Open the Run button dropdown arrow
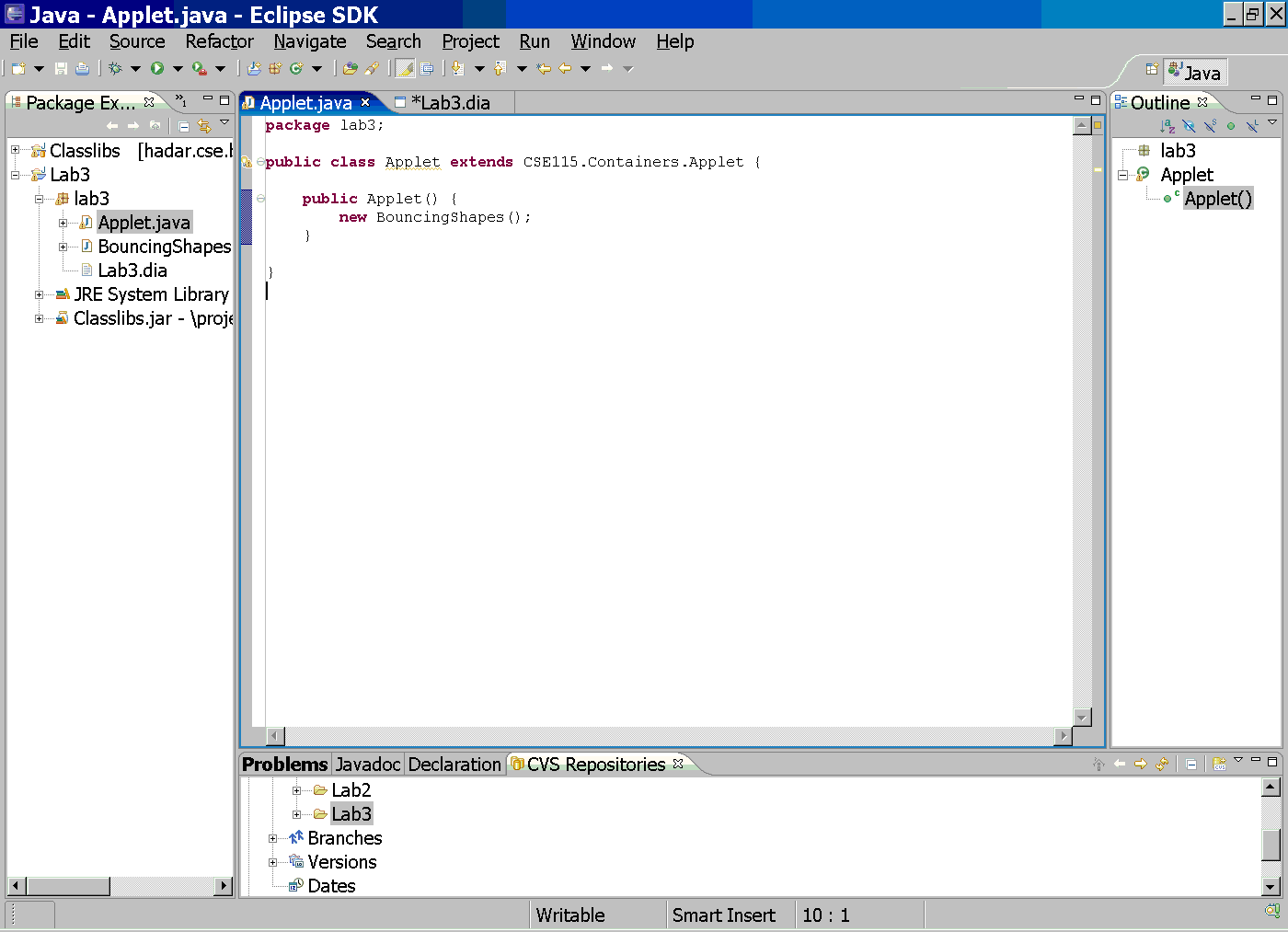 tap(178, 68)
